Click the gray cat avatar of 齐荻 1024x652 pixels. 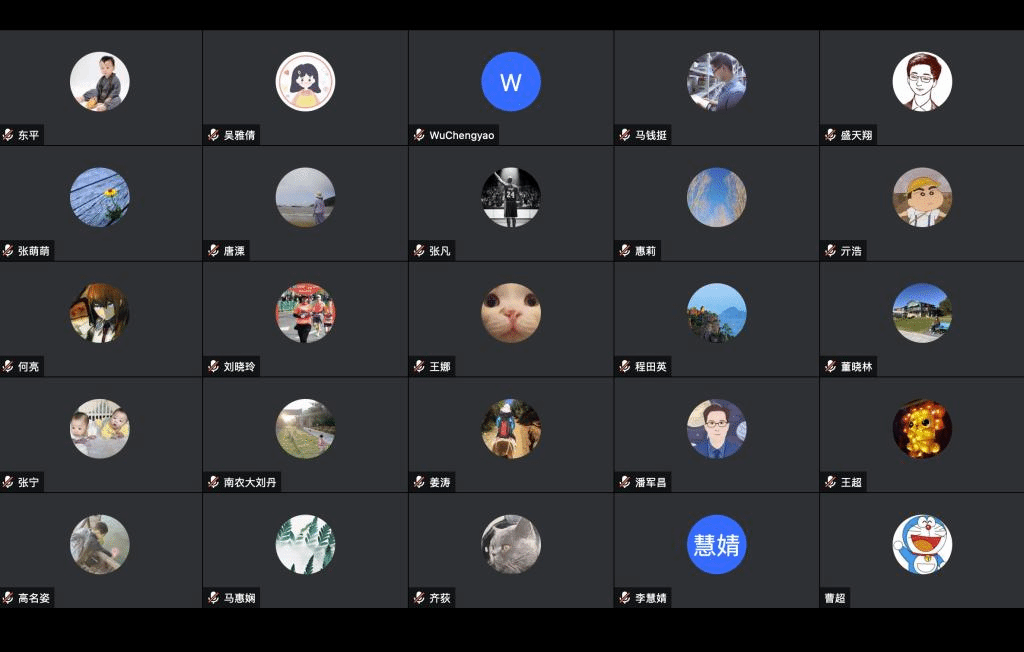point(511,544)
